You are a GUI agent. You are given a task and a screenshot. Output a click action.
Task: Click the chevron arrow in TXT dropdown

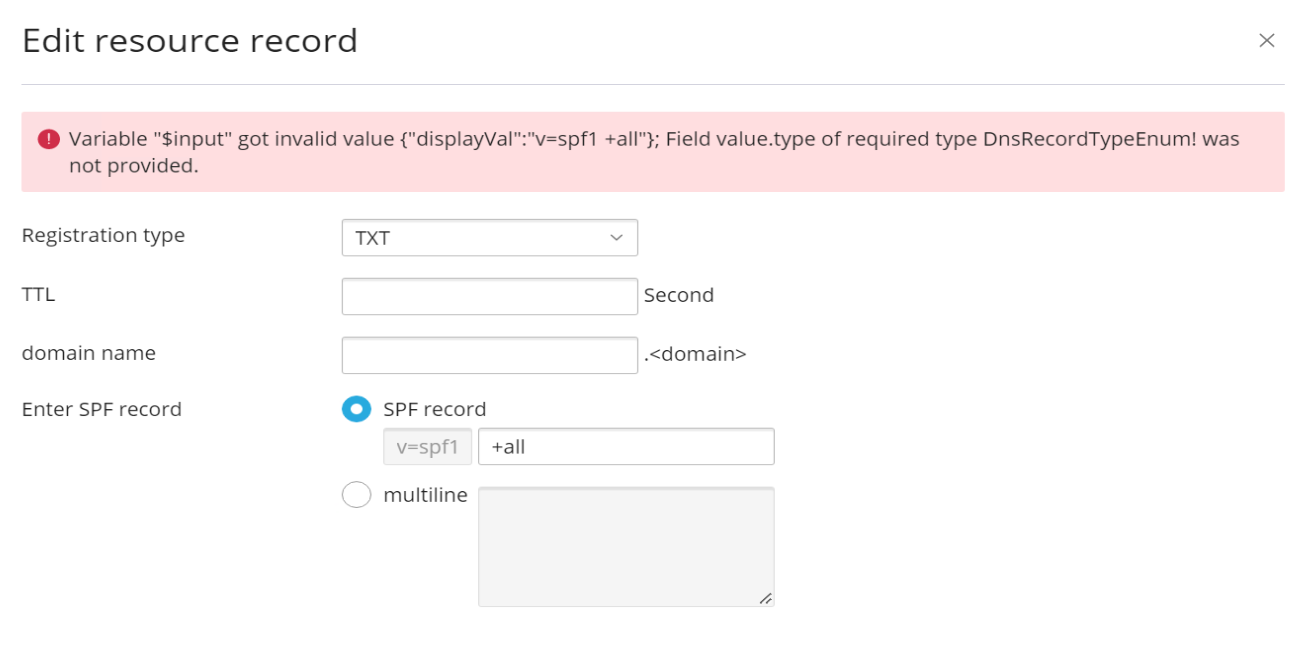coord(616,238)
